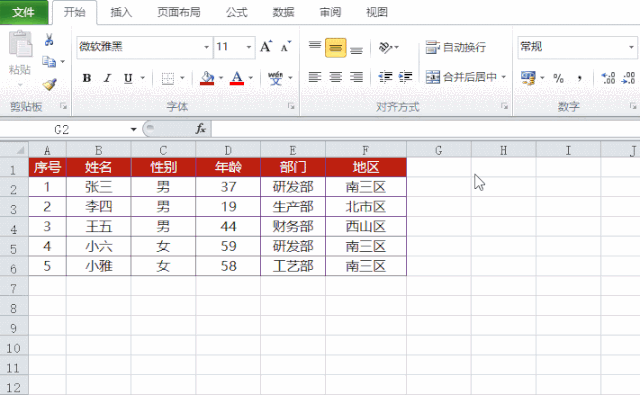The width and height of the screenshot is (640, 395).
Task: Select the cell containing 张三
Action: 98,187
